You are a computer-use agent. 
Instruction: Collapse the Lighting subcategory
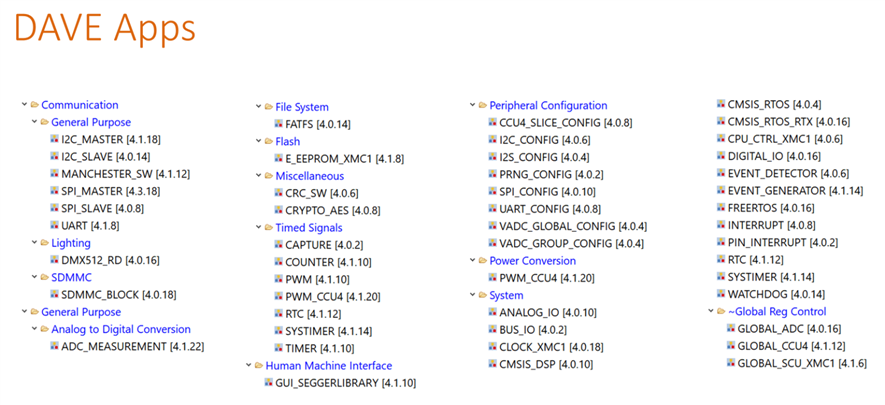tap(34, 243)
